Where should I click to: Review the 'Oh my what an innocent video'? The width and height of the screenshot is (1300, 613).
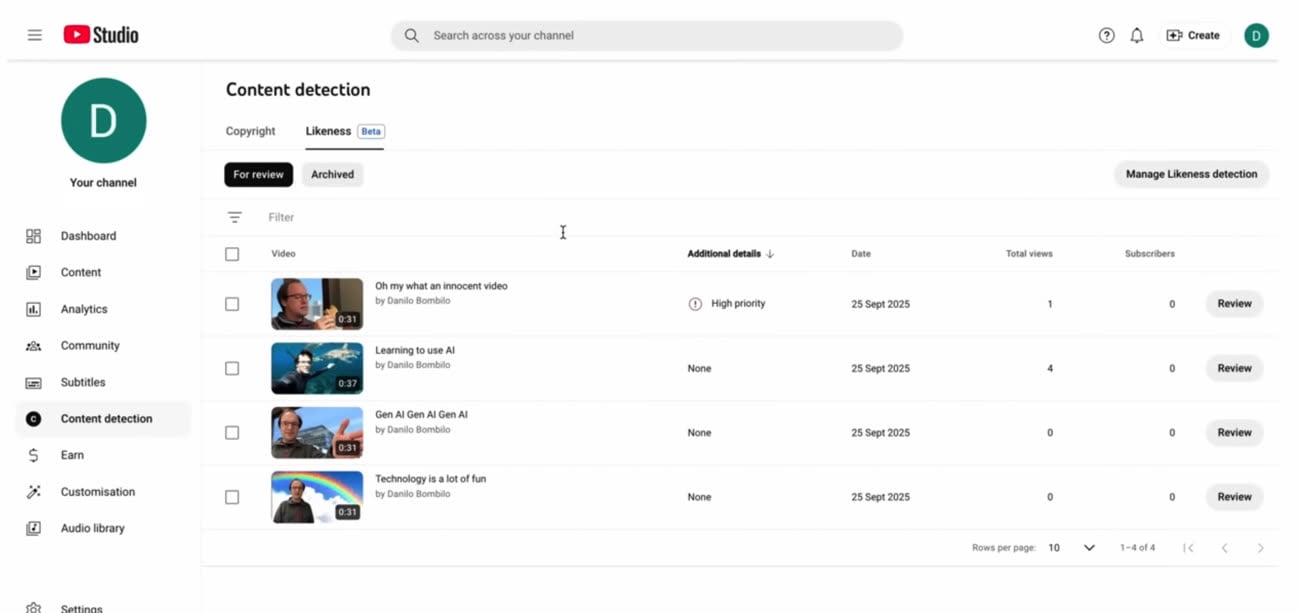point(1234,303)
